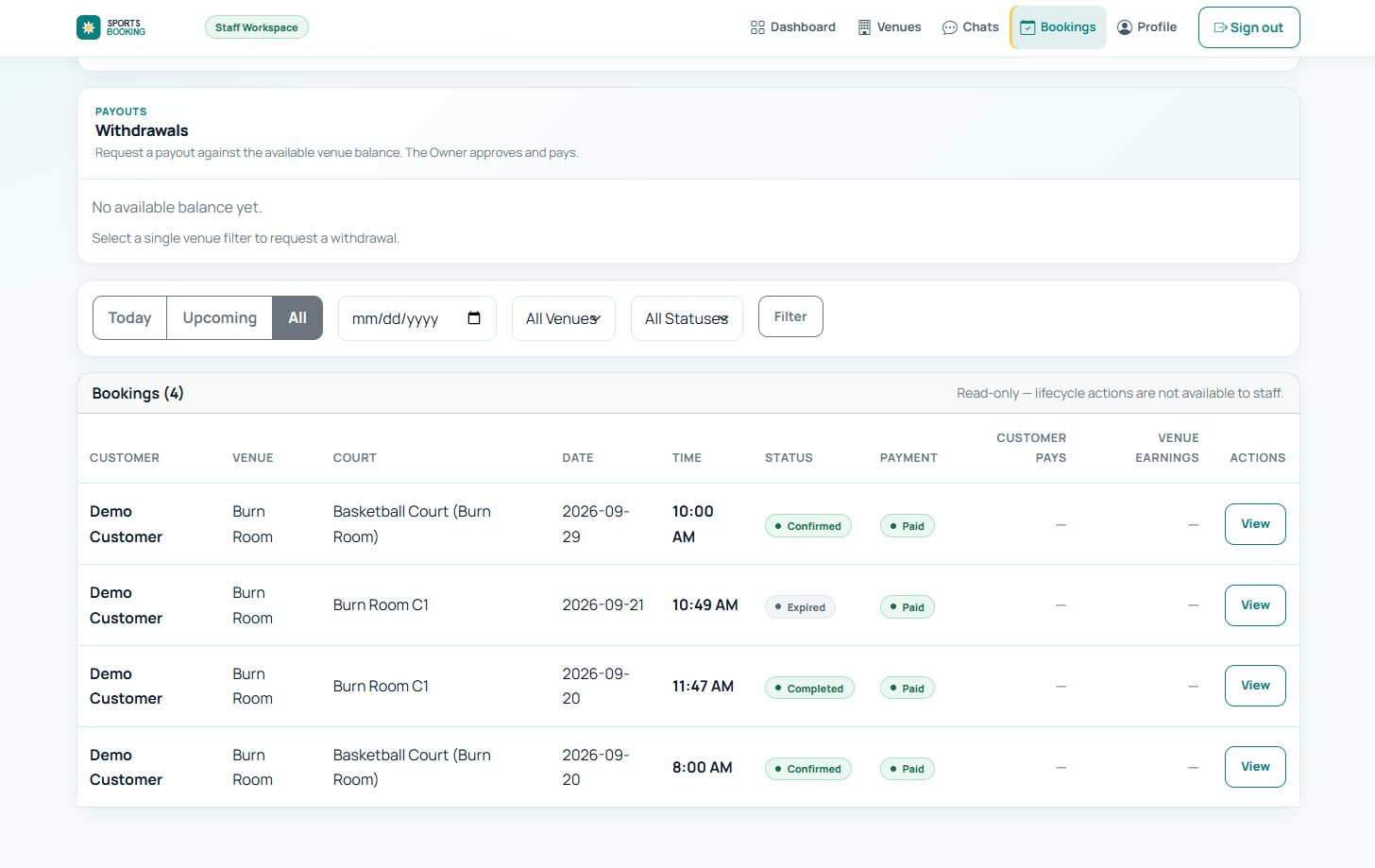The image size is (1375, 868).
Task: Click the Paid badge on the 8:00 AM row
Action: [908, 769]
